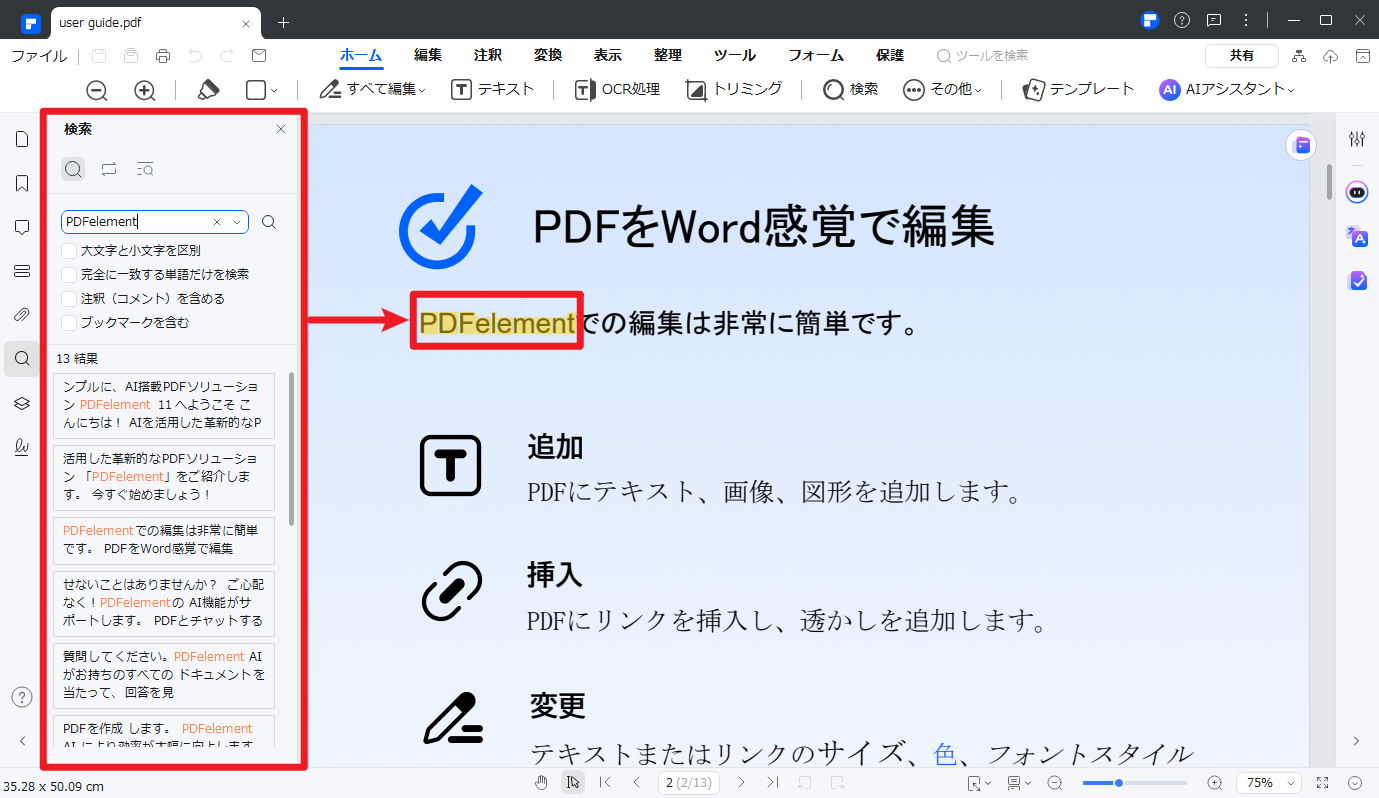Check ブックマークを含む option
The width and height of the screenshot is (1379, 798).
click(69, 322)
